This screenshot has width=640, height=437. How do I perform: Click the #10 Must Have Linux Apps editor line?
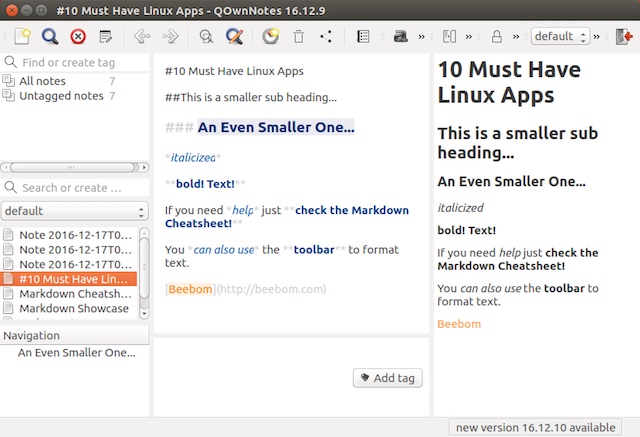234,71
